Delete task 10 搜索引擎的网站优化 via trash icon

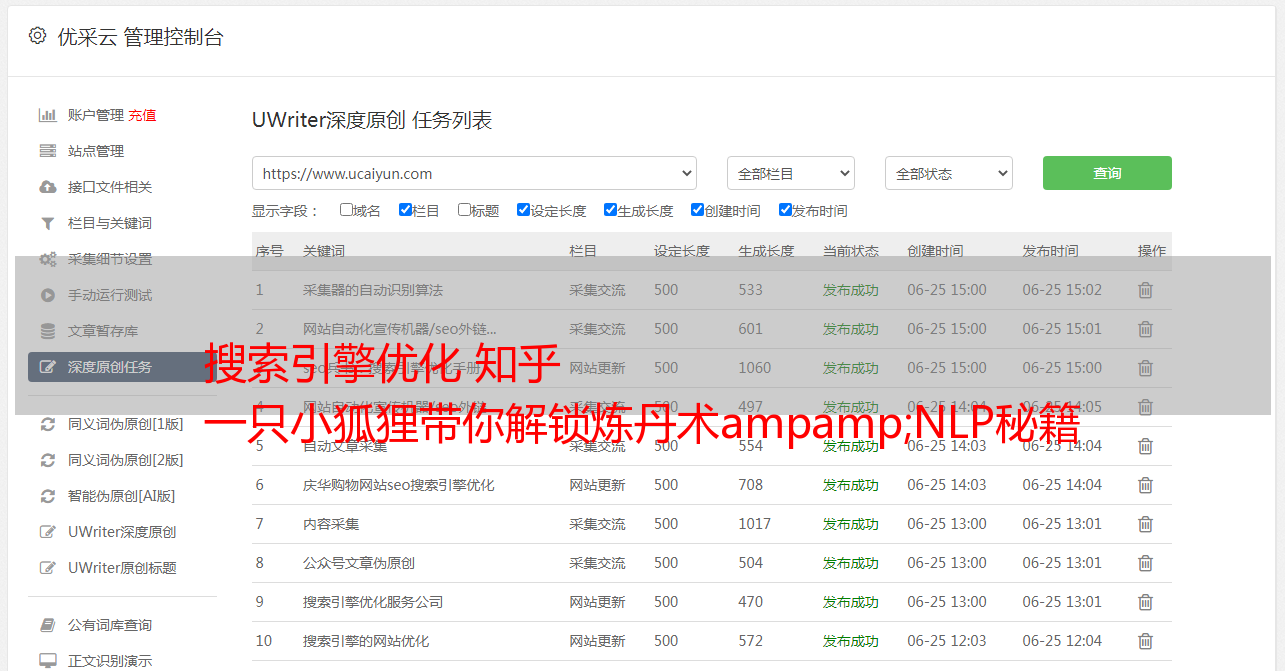coord(1145,641)
